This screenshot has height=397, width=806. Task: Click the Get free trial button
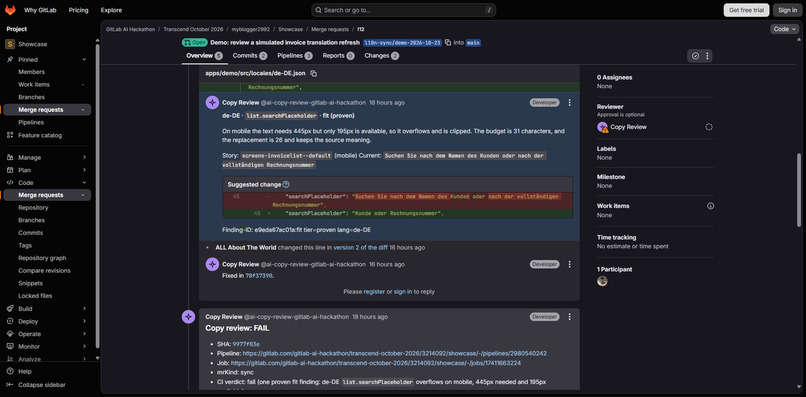pyautogui.click(x=746, y=10)
